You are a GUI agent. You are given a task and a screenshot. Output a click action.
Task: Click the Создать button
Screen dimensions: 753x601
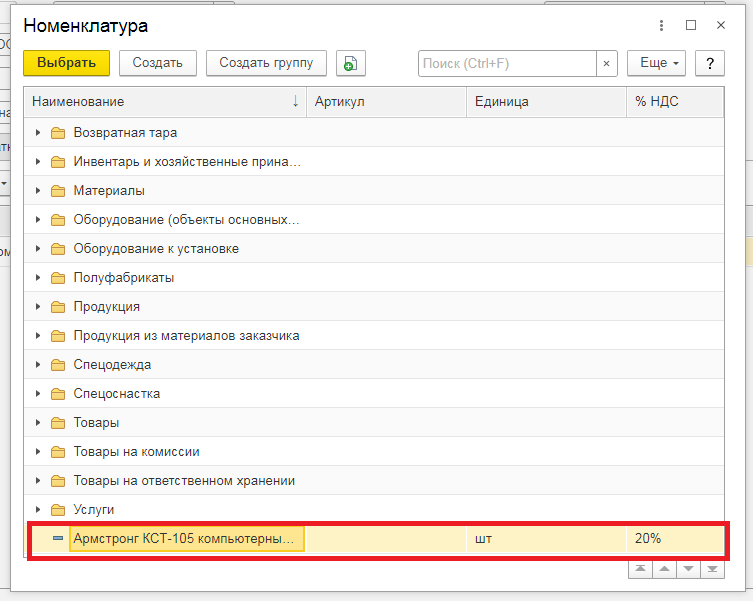[158, 63]
